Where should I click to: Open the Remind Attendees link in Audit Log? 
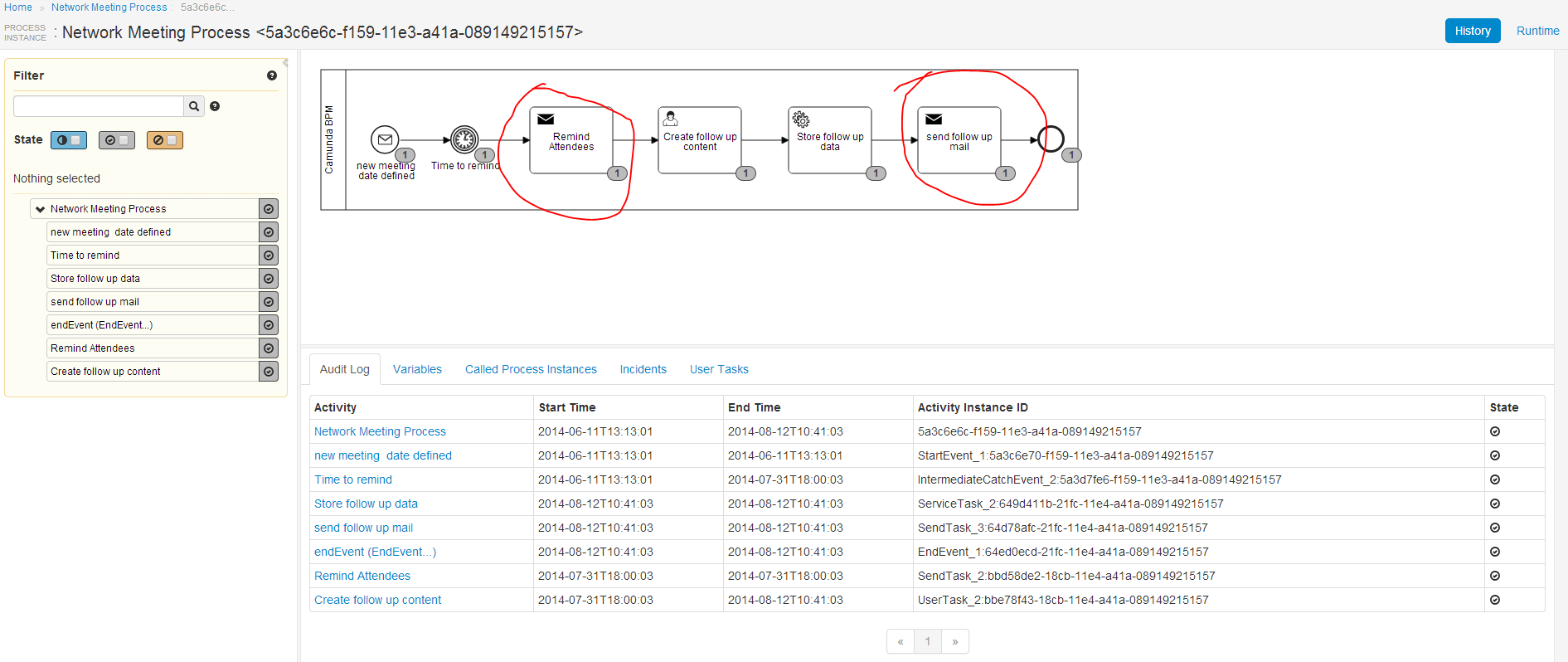pyautogui.click(x=362, y=576)
